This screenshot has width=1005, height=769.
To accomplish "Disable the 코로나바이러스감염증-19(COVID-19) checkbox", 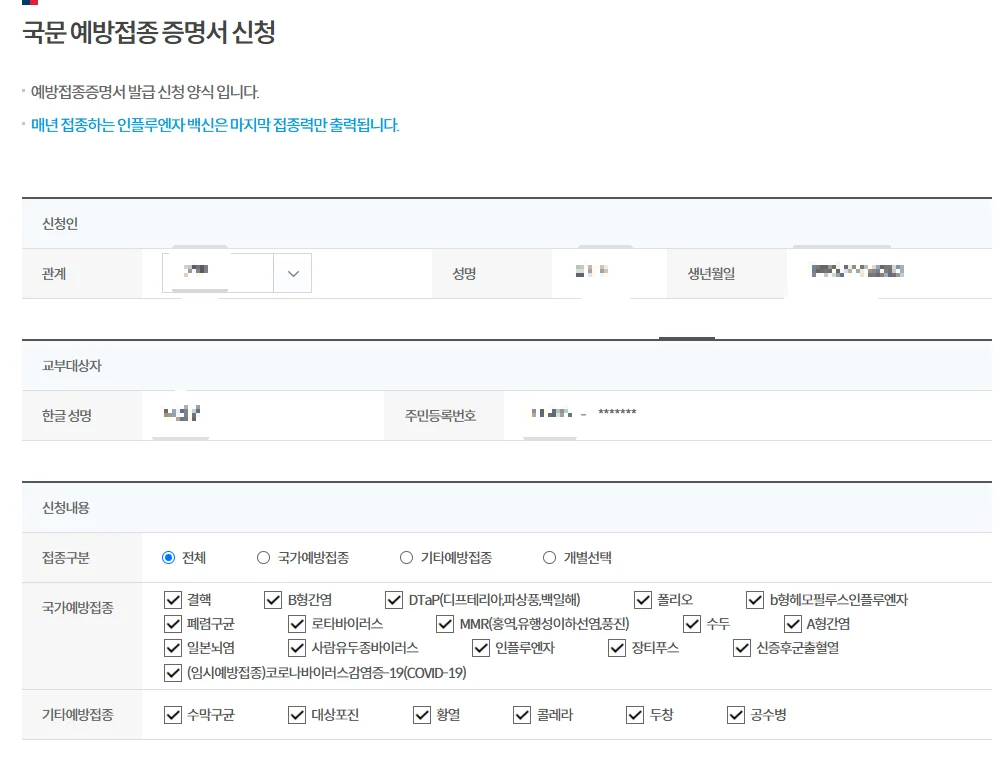I will click(171, 673).
